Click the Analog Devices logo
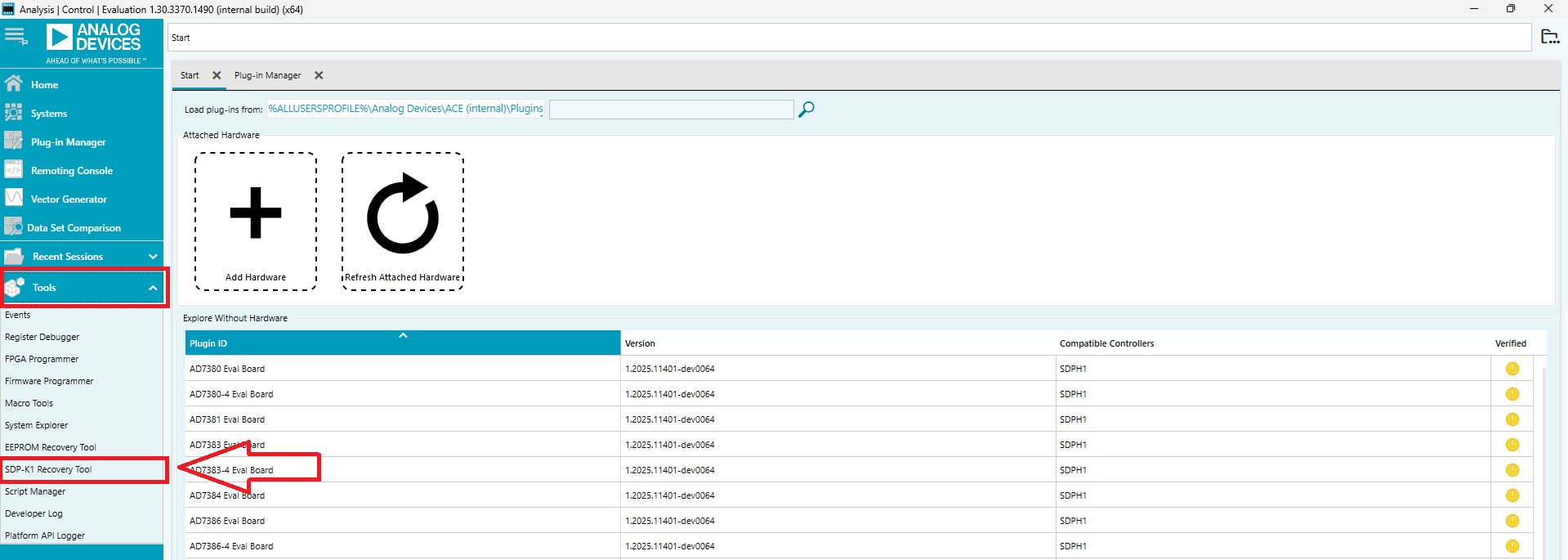 click(95, 44)
